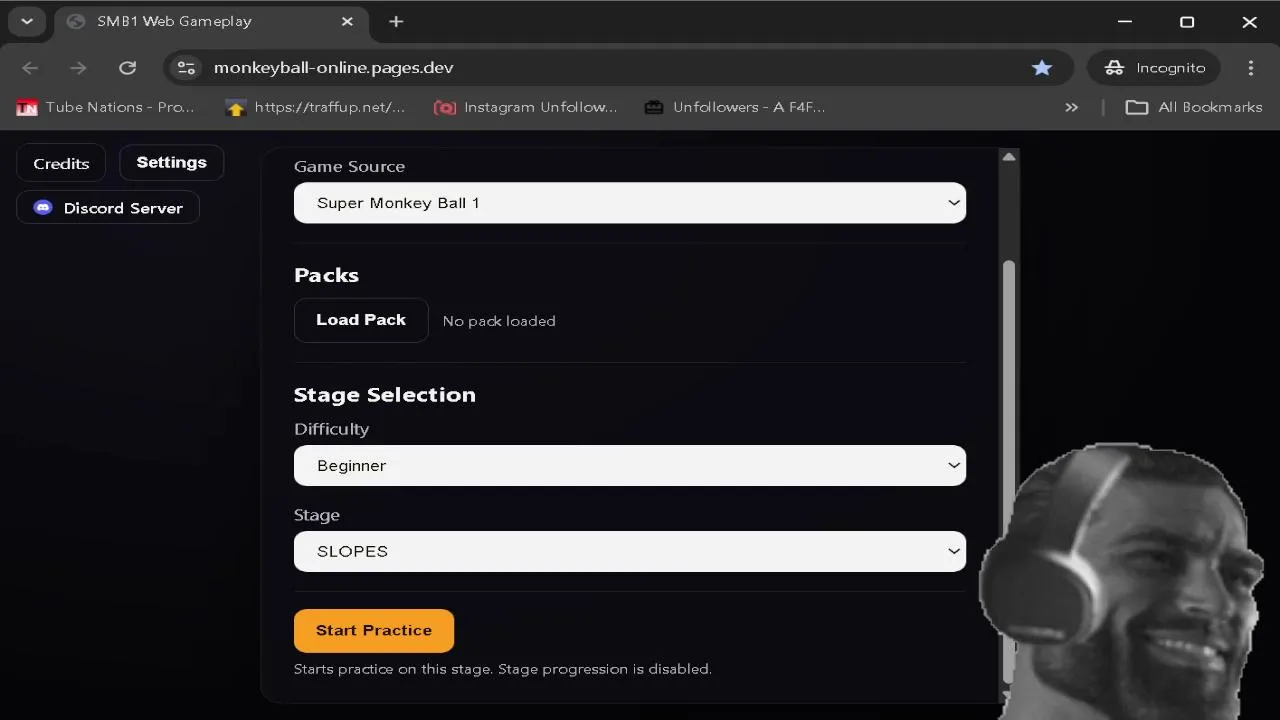
Task: Click the browser reload icon
Action: [127, 68]
